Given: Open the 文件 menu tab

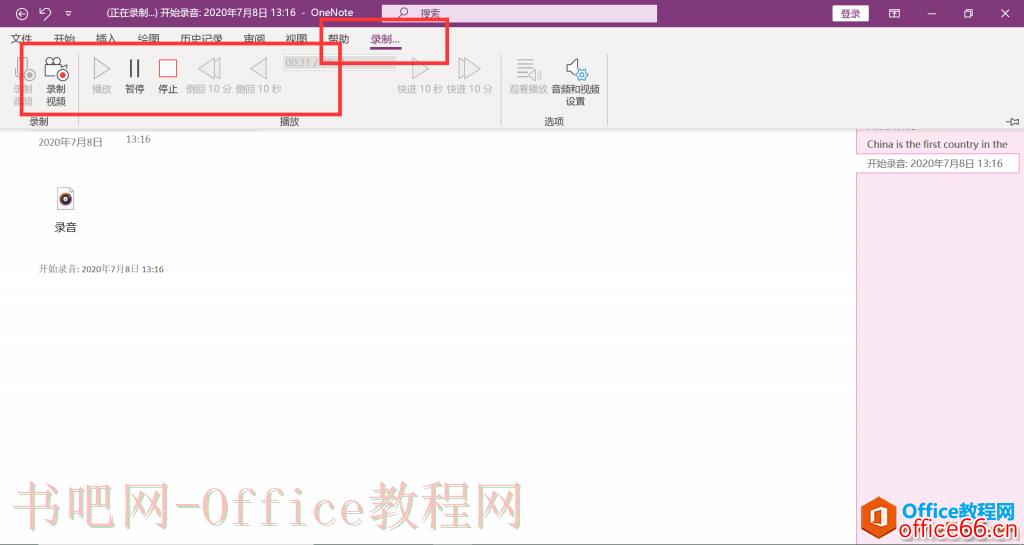Looking at the screenshot, I should coord(22,39).
